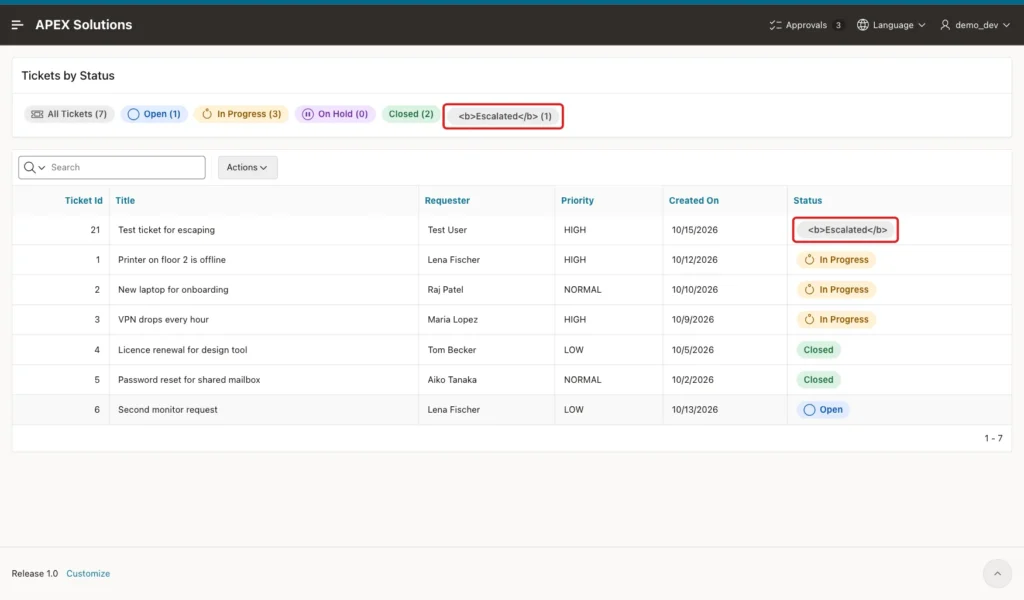Image resolution: width=1024 pixels, height=600 pixels.
Task: Expand the Language dropdown chevron
Action: (x=921, y=25)
